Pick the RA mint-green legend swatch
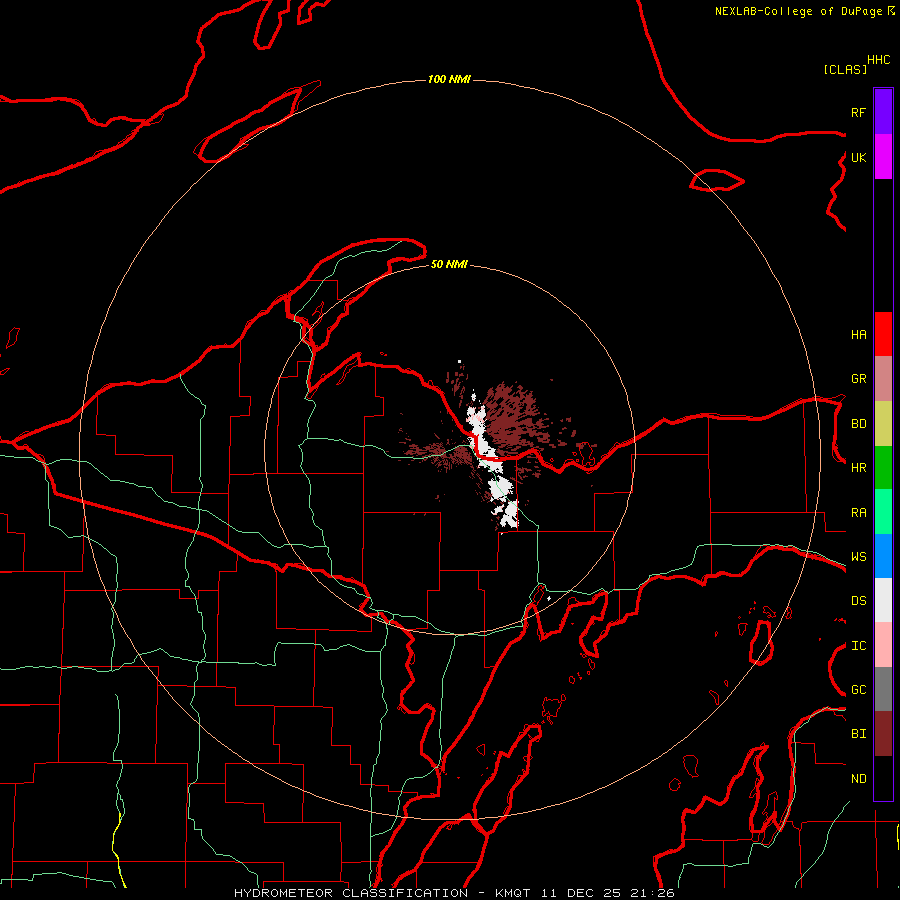The height and width of the screenshot is (900, 900). [883, 512]
